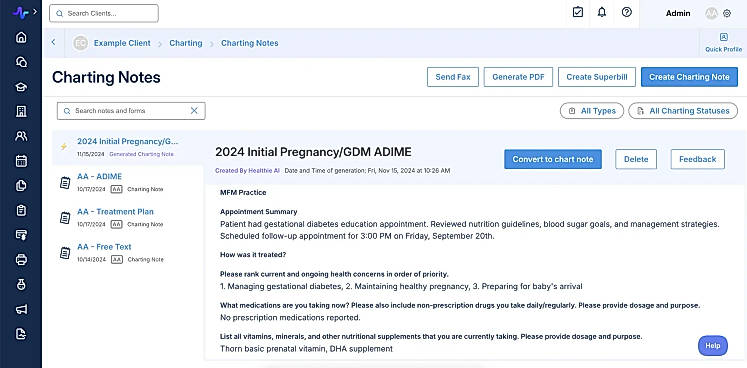Go to the Charting Notes breadcrumb link
The height and width of the screenshot is (368, 747).
[x=250, y=43]
